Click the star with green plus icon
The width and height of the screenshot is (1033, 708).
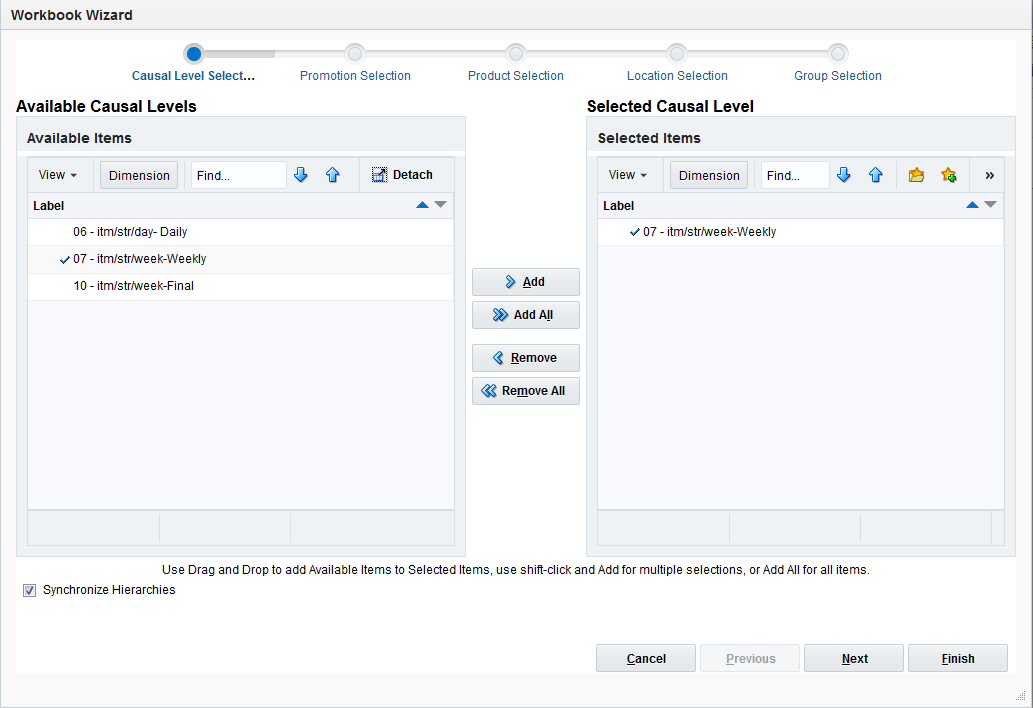click(949, 175)
